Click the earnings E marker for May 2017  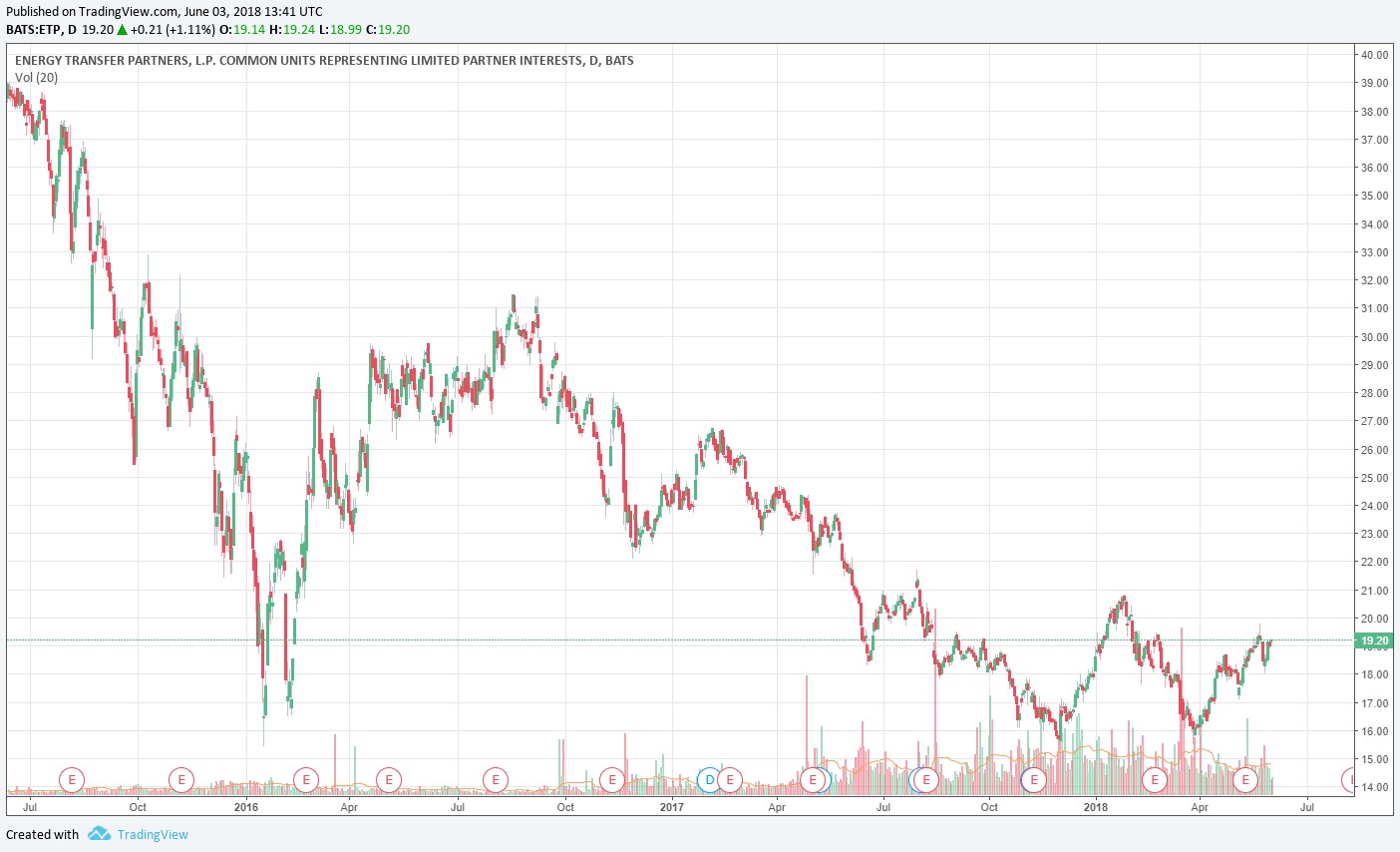tap(814, 780)
